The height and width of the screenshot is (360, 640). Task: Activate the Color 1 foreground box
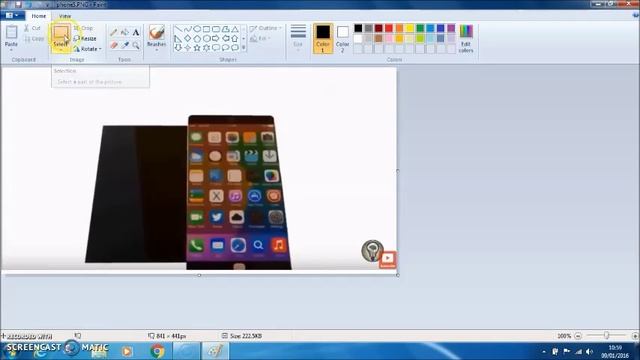(x=322, y=38)
